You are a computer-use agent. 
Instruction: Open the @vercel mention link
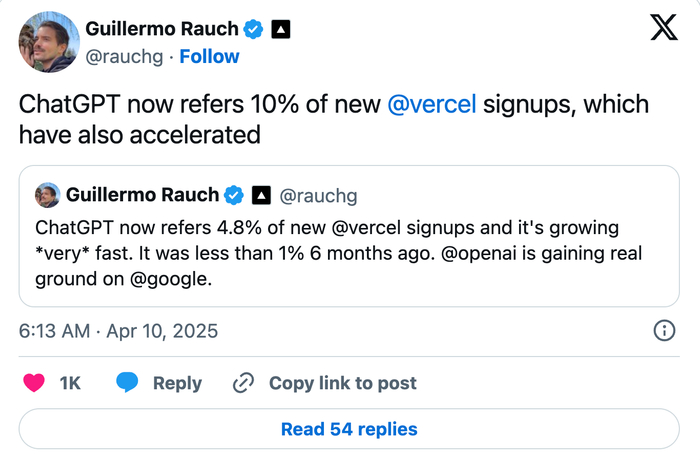431,105
